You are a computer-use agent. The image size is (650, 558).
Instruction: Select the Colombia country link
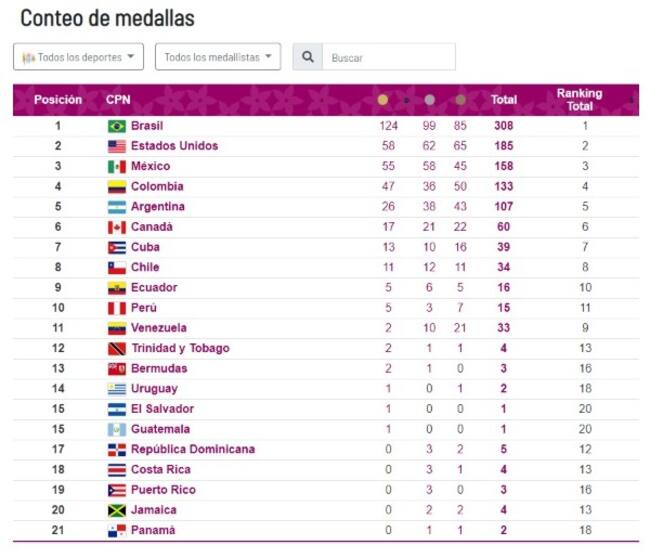157,186
